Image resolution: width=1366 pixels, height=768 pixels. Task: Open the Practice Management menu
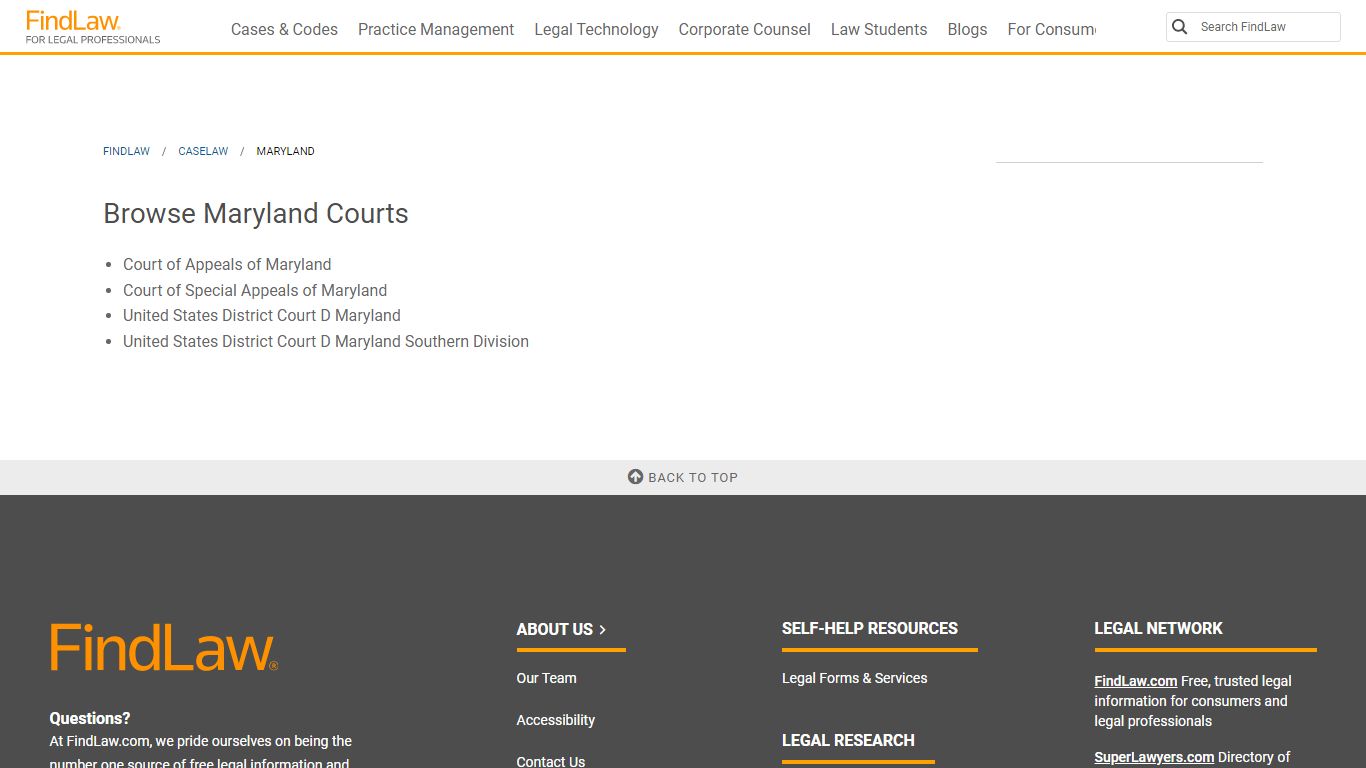tap(436, 29)
